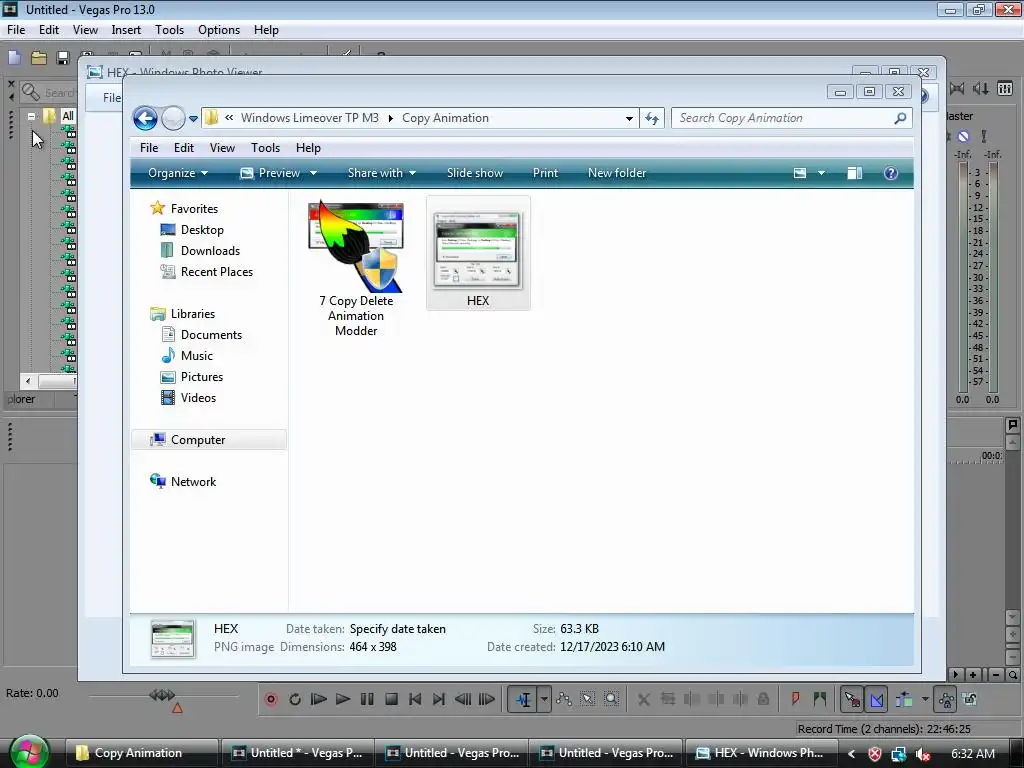The height and width of the screenshot is (768, 1024).
Task: Click the Lock Event icon in Vegas toolbar
Action: coord(763,699)
